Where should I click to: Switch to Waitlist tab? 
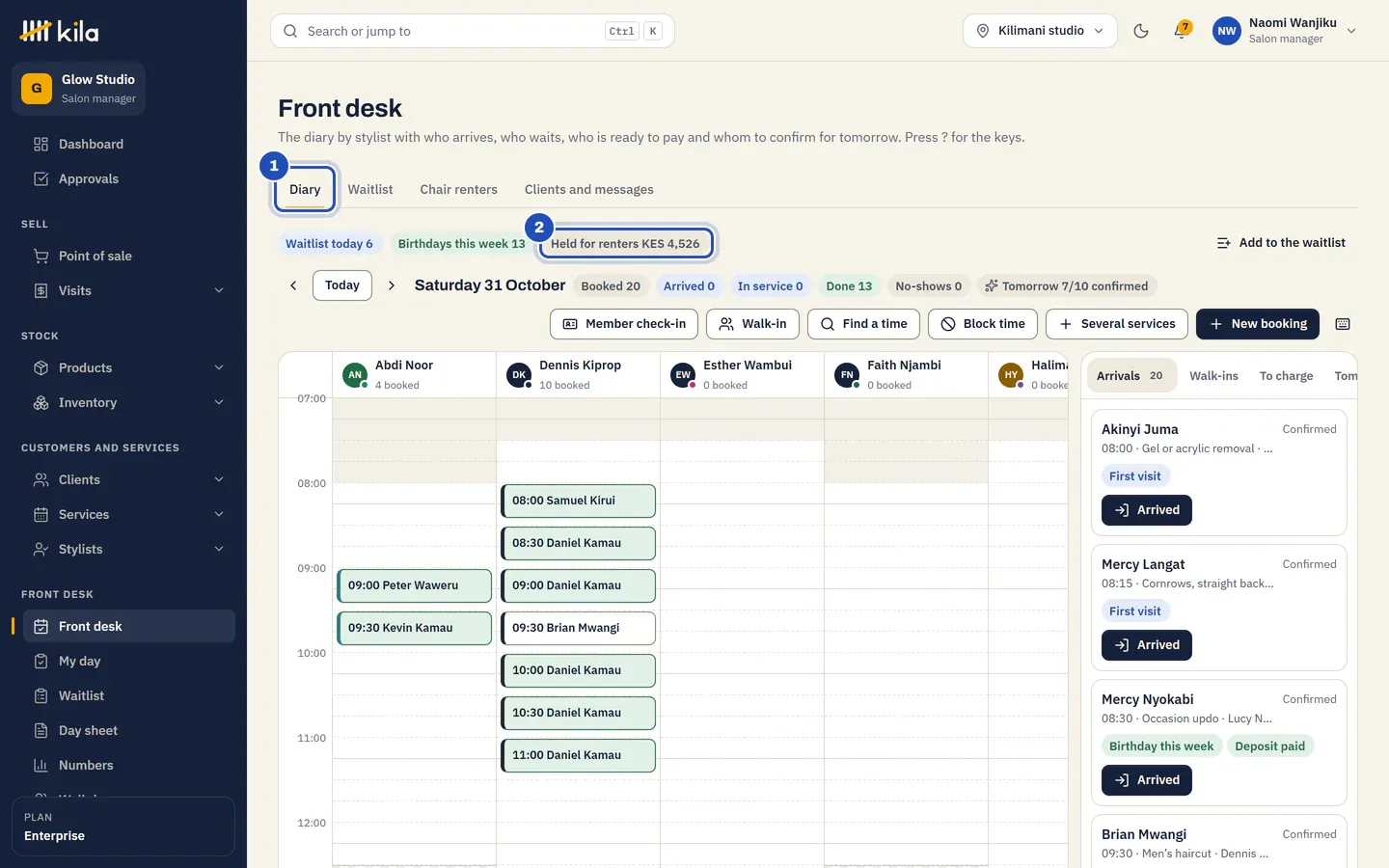370,190
